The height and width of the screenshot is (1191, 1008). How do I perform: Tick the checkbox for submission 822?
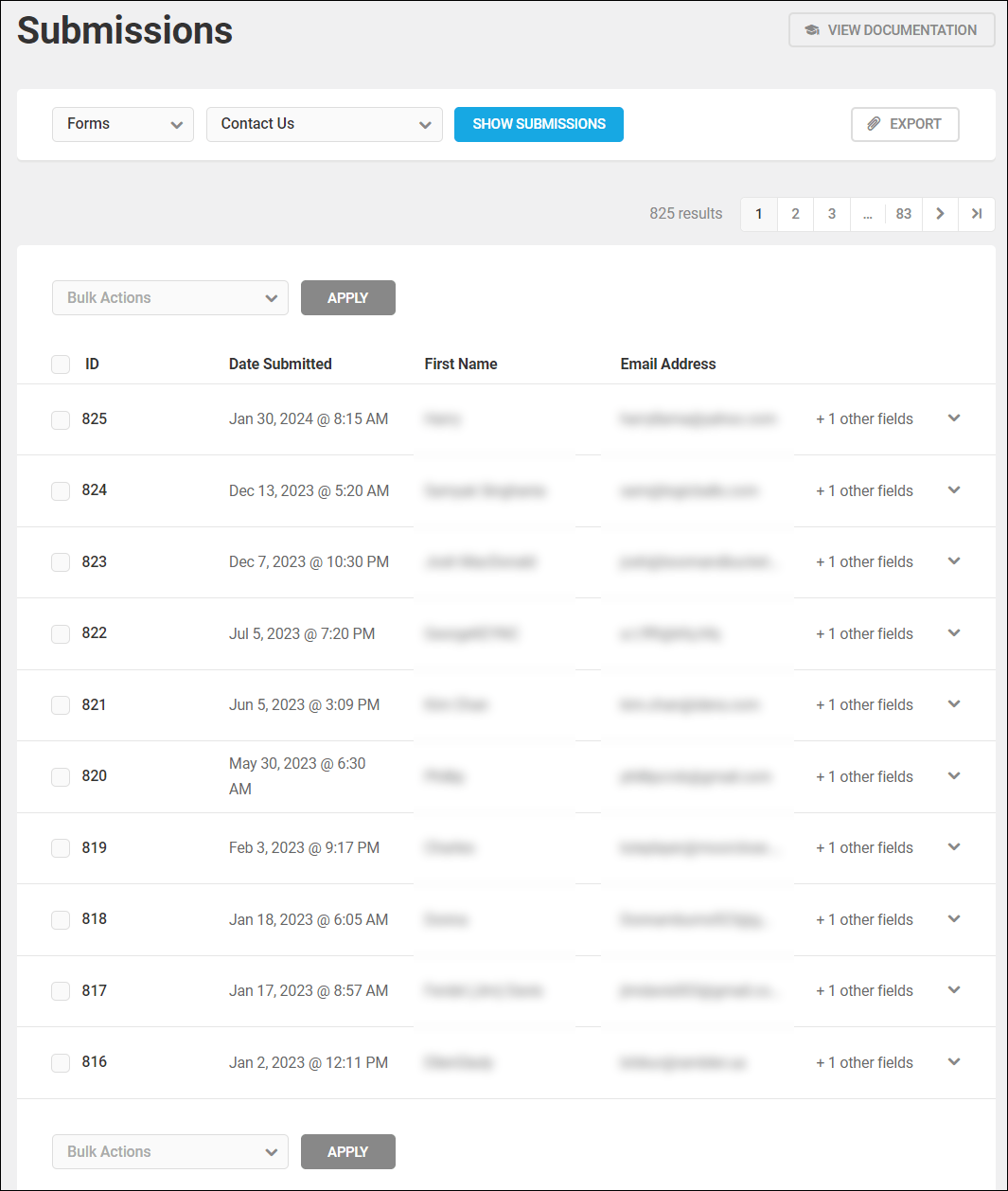61,634
